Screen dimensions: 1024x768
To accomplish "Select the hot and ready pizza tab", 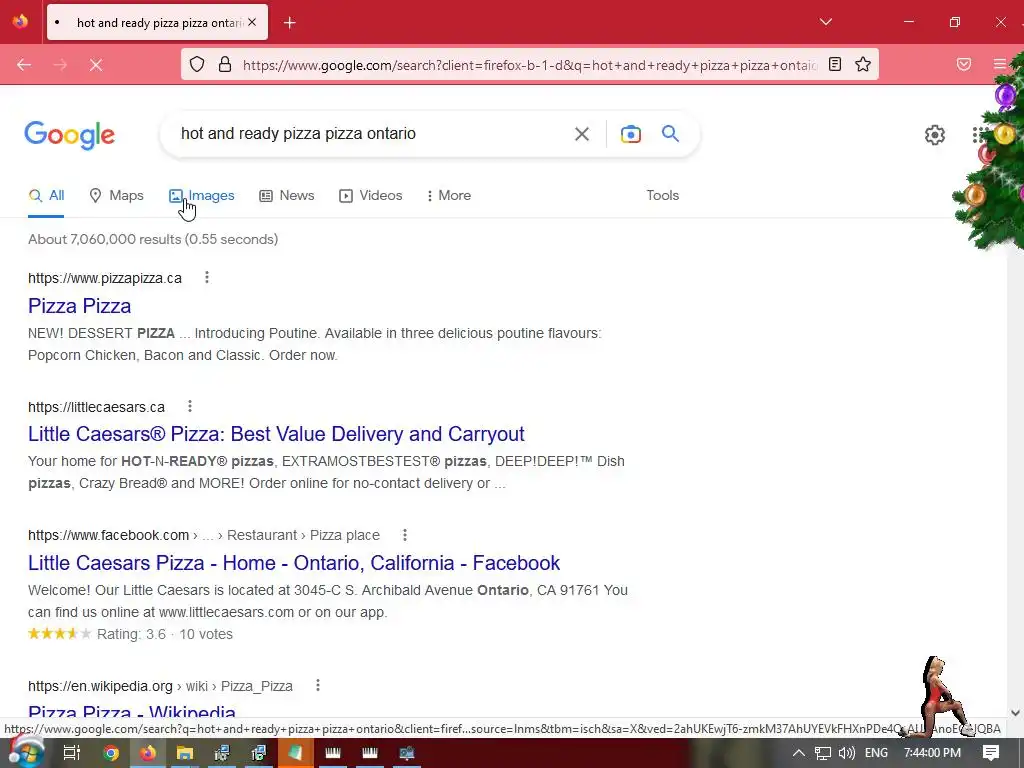I will coord(157,22).
